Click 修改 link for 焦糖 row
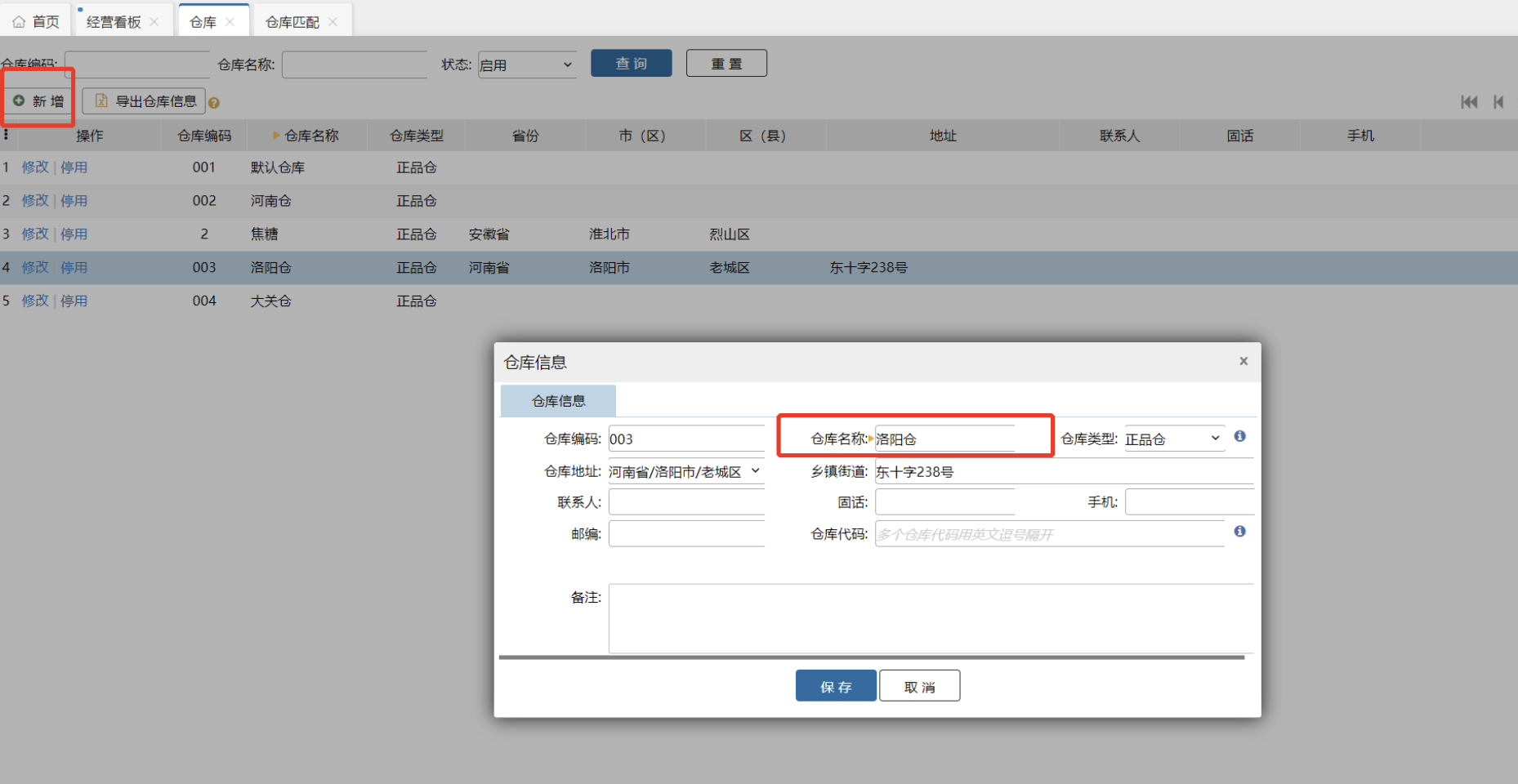The height and width of the screenshot is (784, 1518). pos(35,234)
